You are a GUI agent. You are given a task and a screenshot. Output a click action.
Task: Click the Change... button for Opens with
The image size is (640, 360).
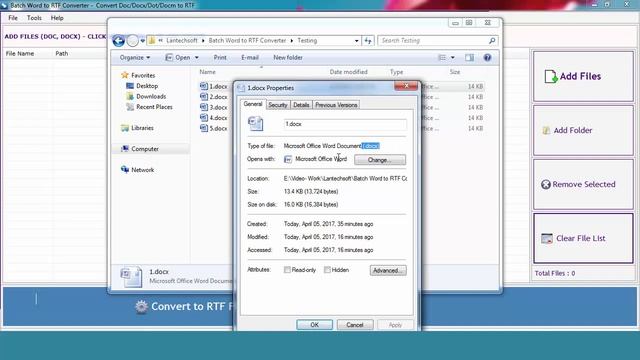tap(380, 160)
